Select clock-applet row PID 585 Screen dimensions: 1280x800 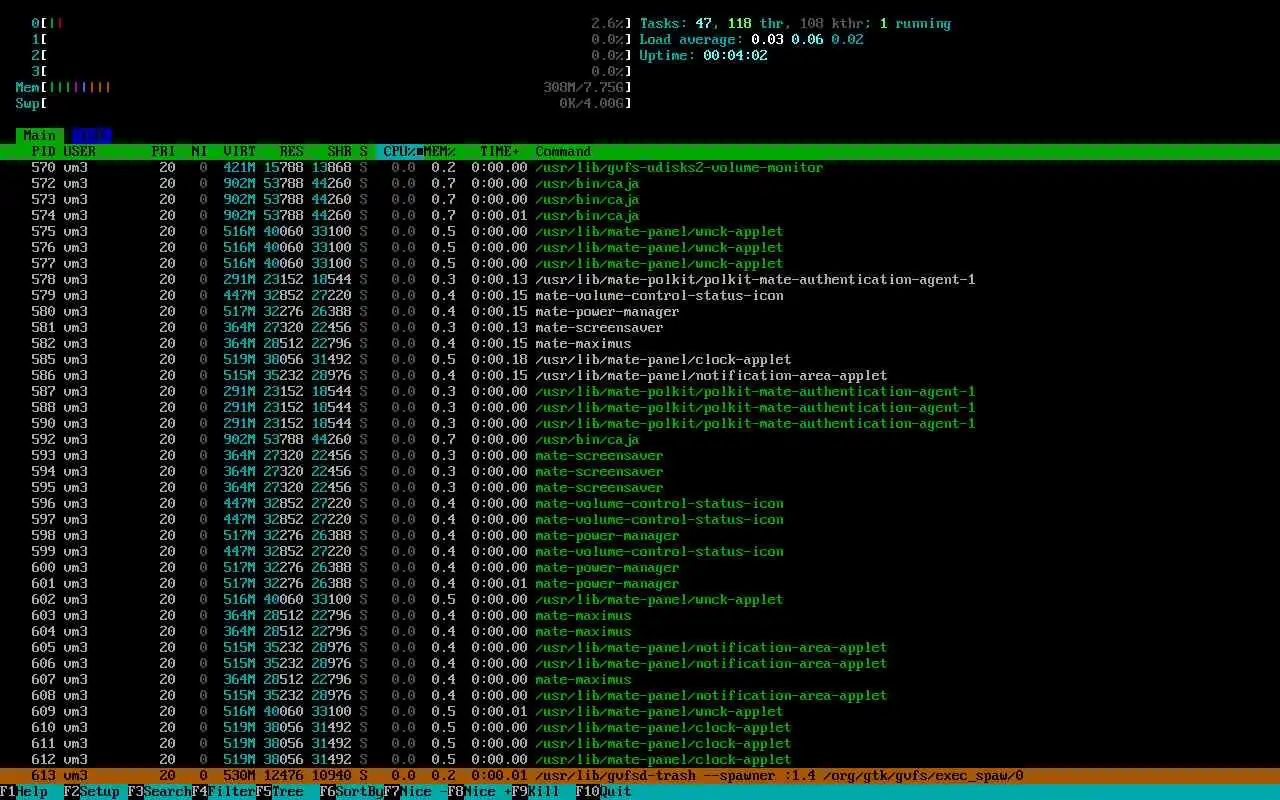640,360
